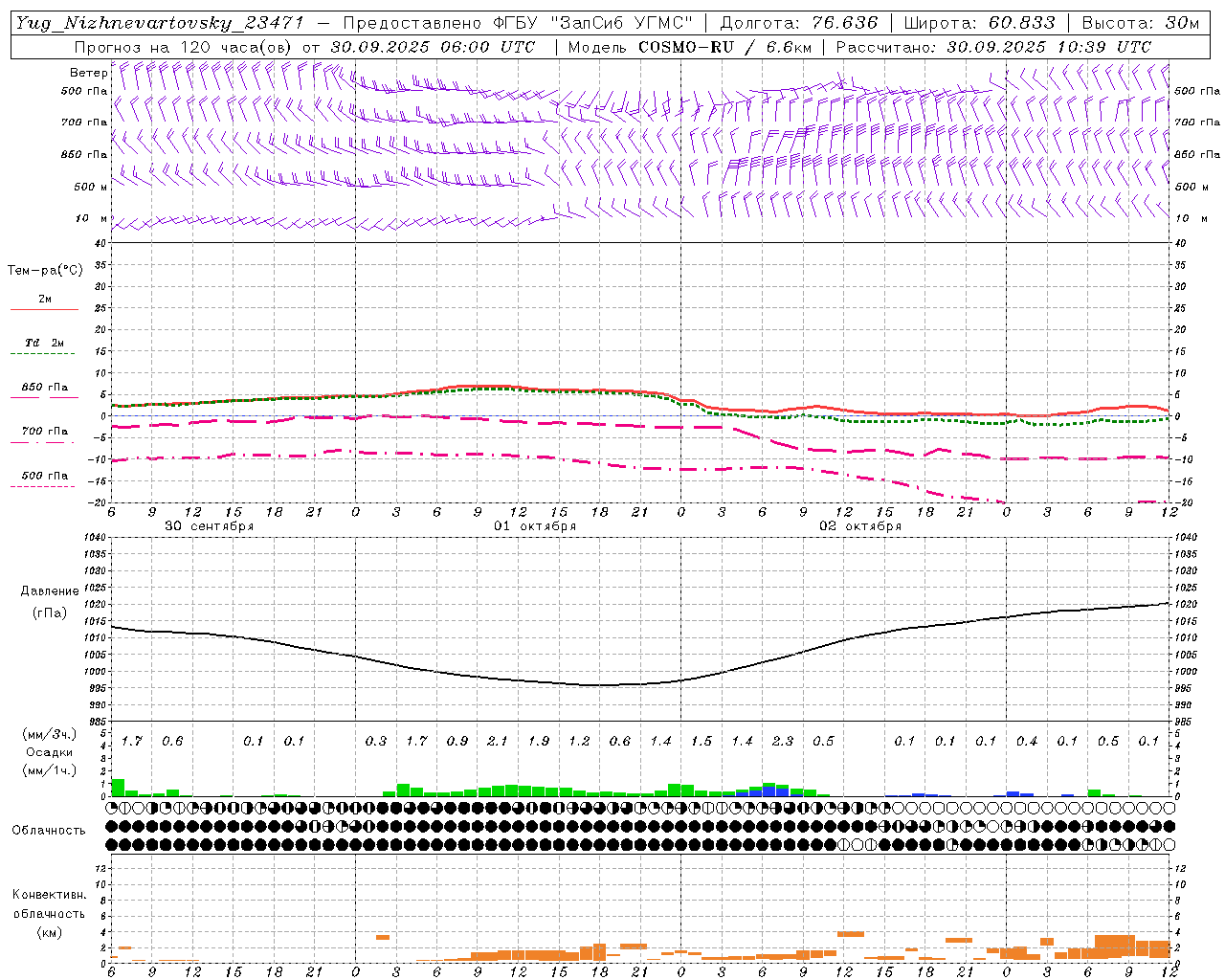Select the 'Td 2м' dew point legend entry
Screen dimensions: 1225x980
pyautogui.click(x=44, y=343)
